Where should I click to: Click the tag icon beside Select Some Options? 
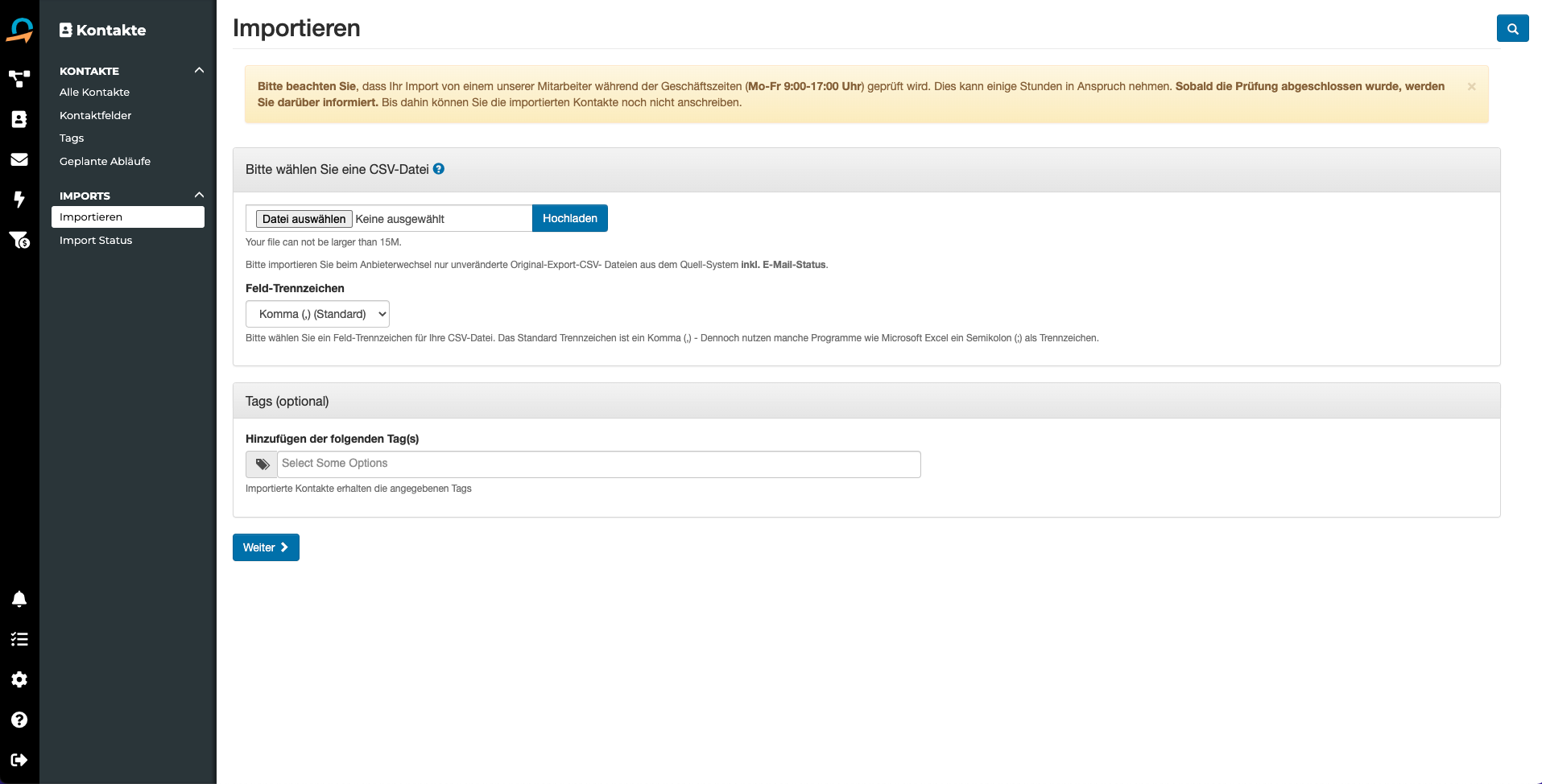click(x=262, y=464)
